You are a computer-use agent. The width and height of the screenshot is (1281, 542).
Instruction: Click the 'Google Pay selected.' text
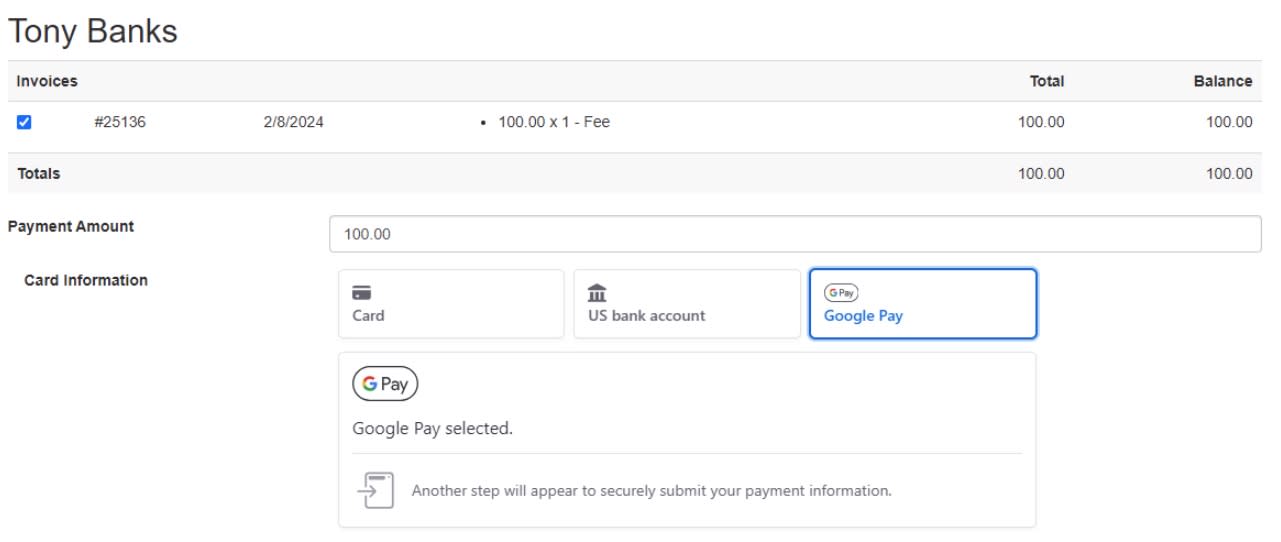coord(432,429)
